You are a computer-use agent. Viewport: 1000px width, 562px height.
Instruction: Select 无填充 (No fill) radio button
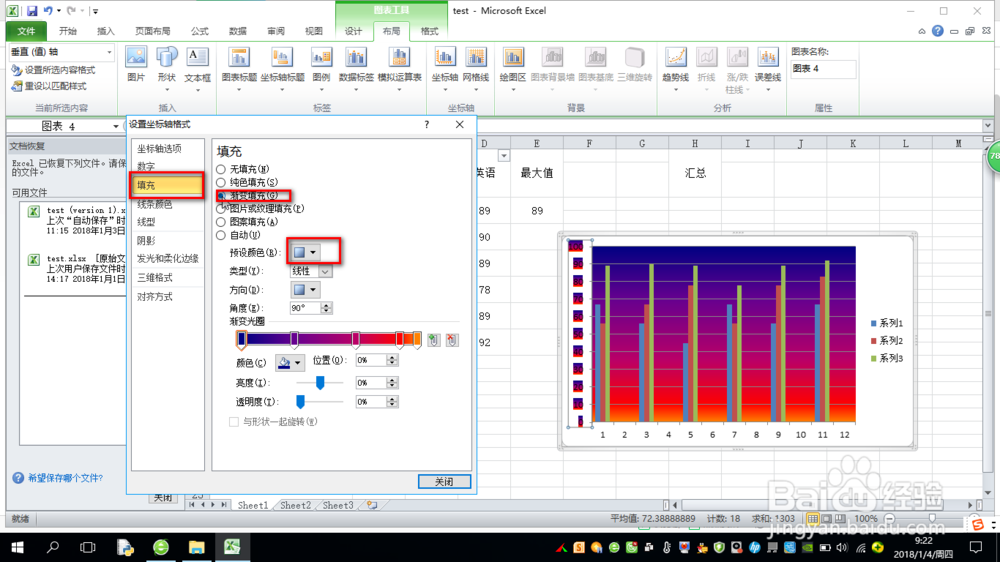point(221,169)
